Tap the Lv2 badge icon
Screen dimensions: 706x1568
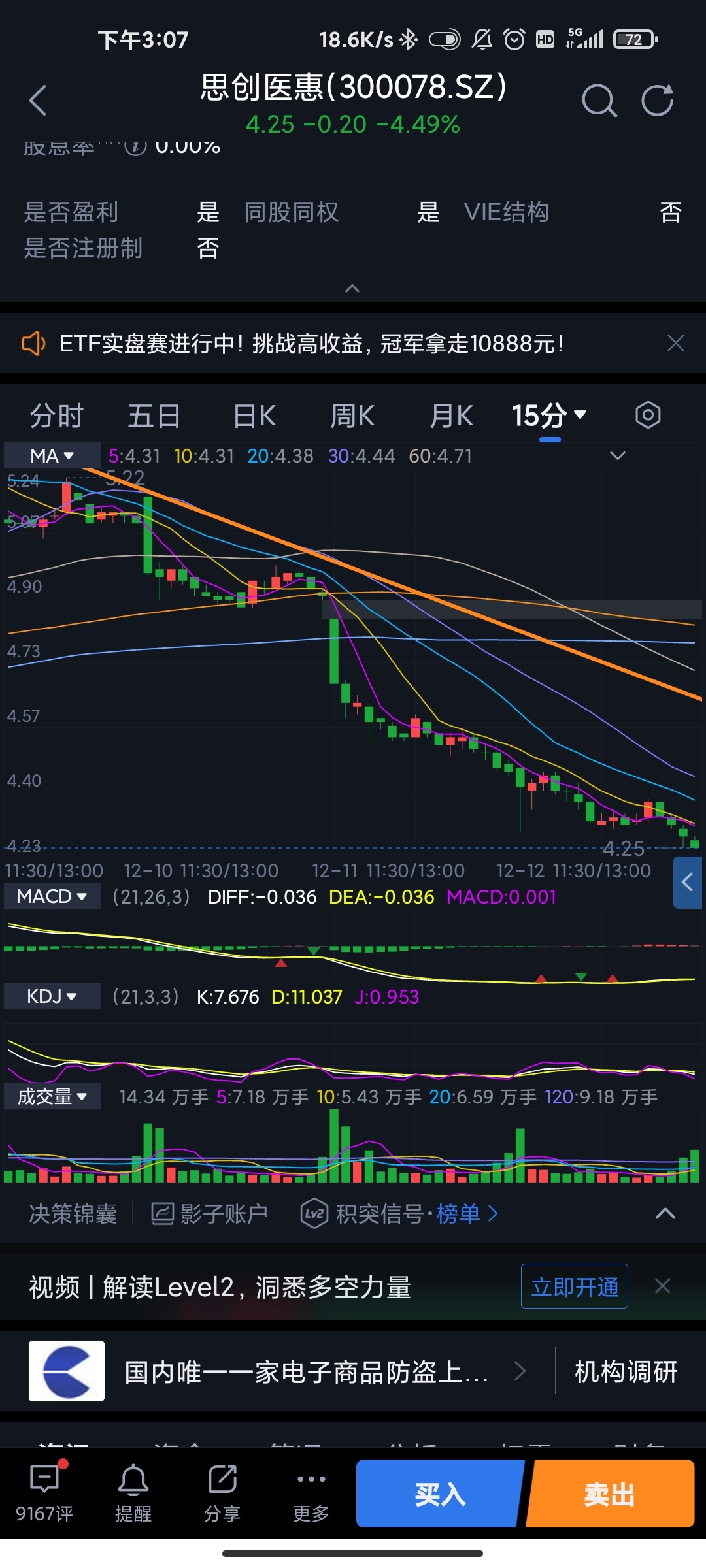[314, 1214]
